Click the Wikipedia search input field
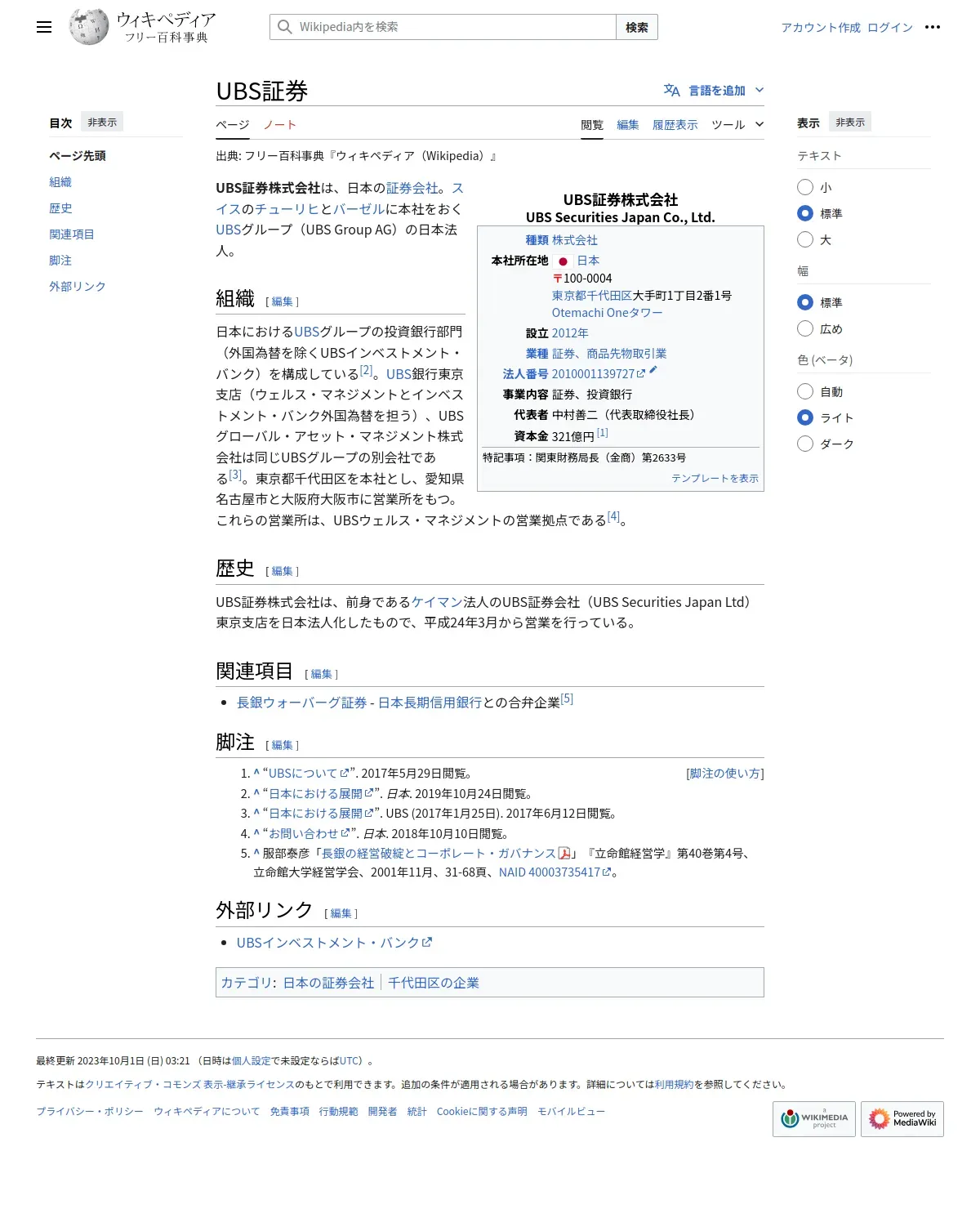Screen dimensions: 980x1209 tap(443, 27)
